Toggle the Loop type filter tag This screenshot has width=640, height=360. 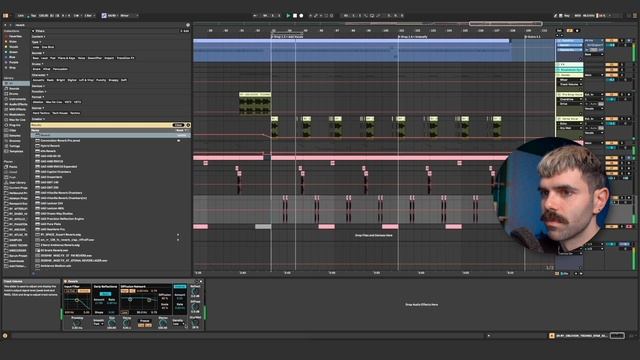click(36, 47)
